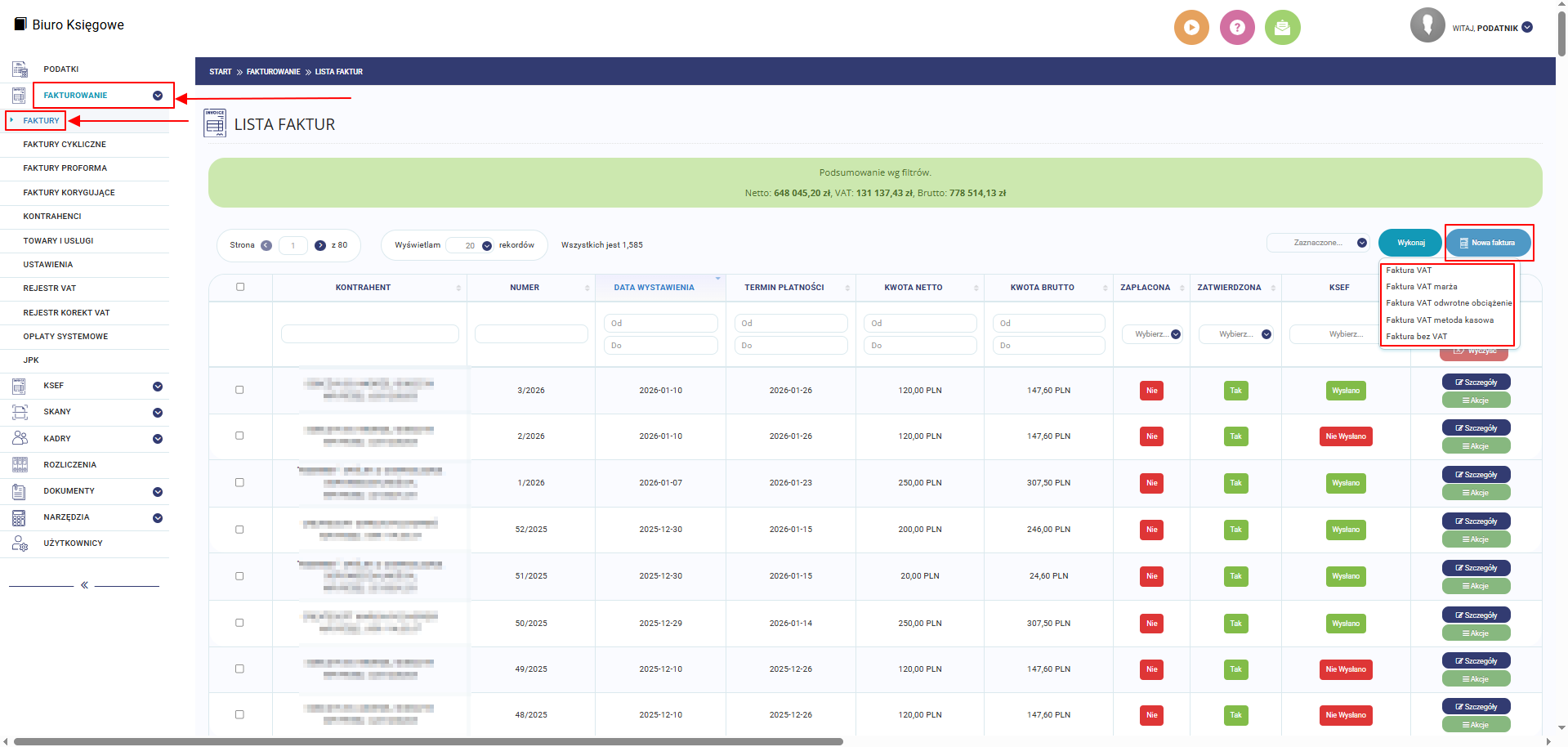Click the Rozliczenia sidebar icon
The image size is (1568, 747).
(x=20, y=465)
